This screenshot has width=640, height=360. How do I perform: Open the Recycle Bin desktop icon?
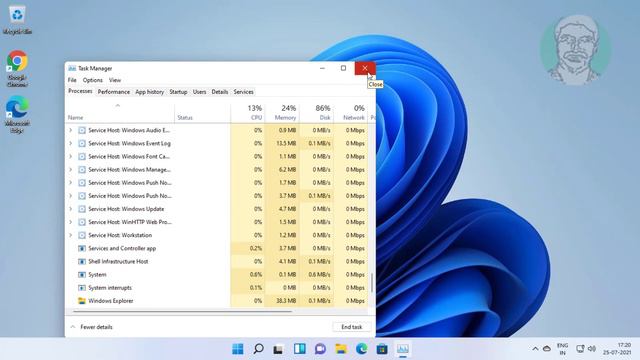[x=17, y=19]
